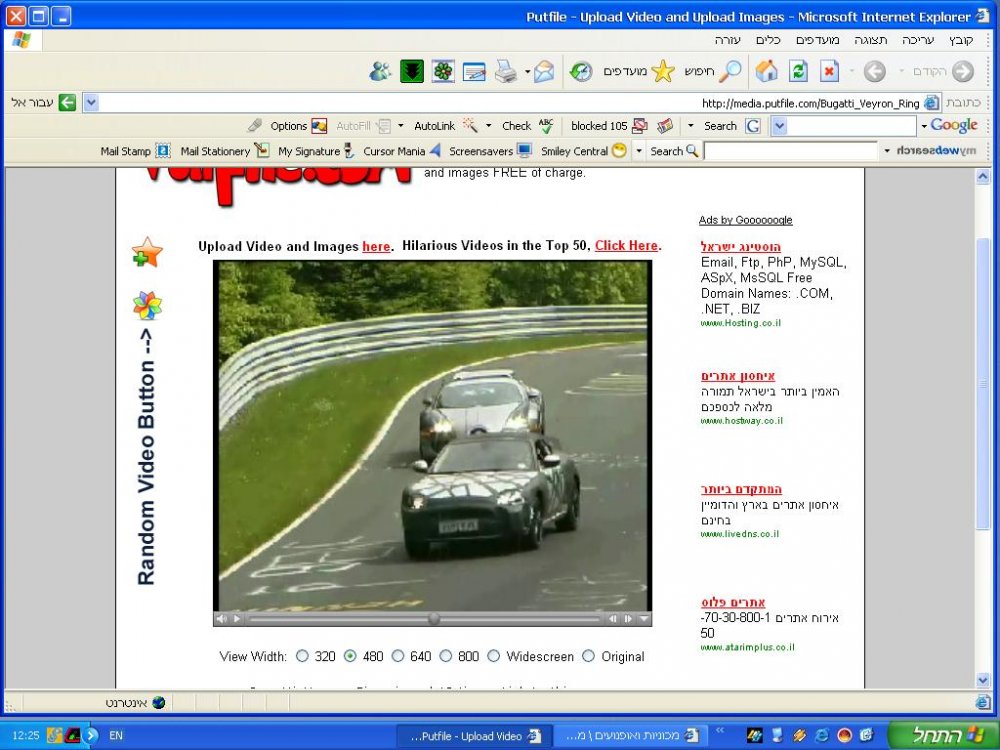Open the עזרה (Help) menu
This screenshot has width=1000, height=750.
(727, 40)
